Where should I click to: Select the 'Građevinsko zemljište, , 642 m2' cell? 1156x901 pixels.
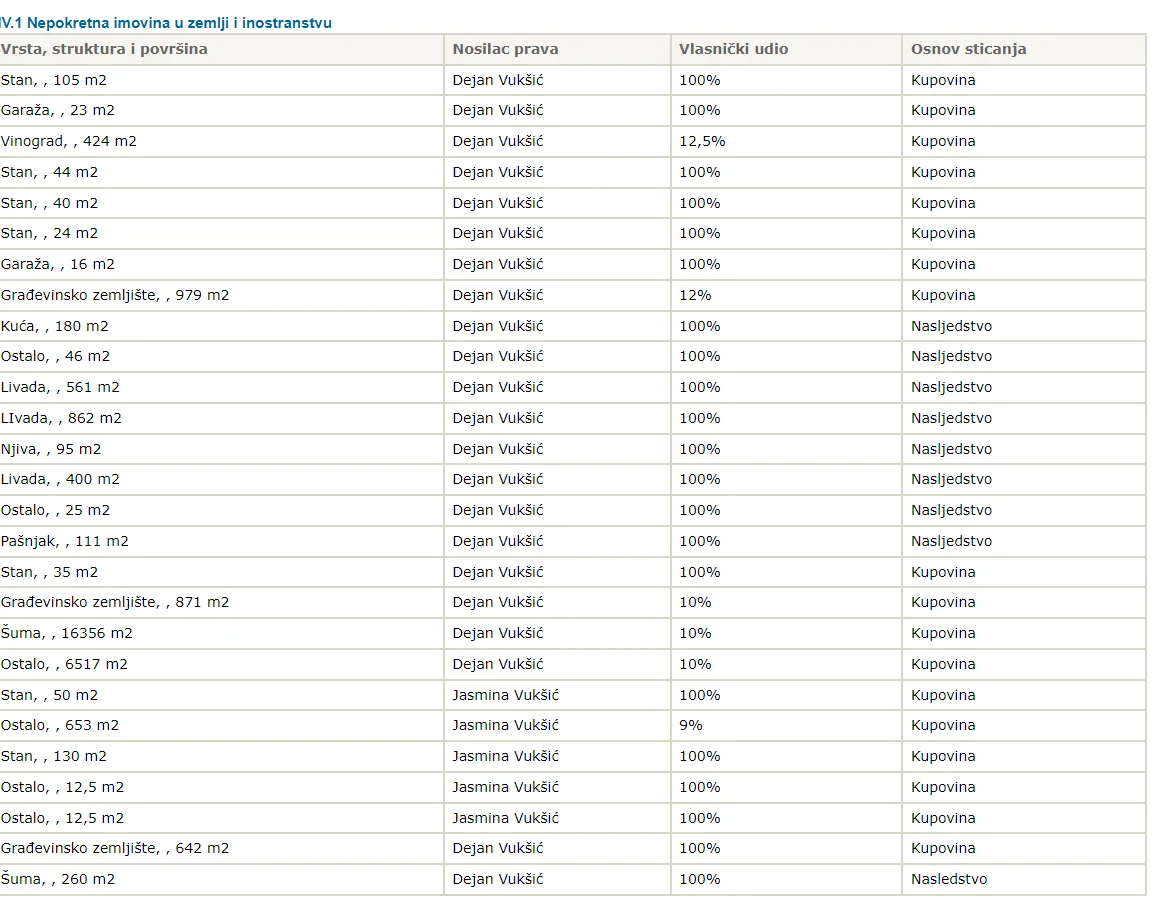click(221, 849)
